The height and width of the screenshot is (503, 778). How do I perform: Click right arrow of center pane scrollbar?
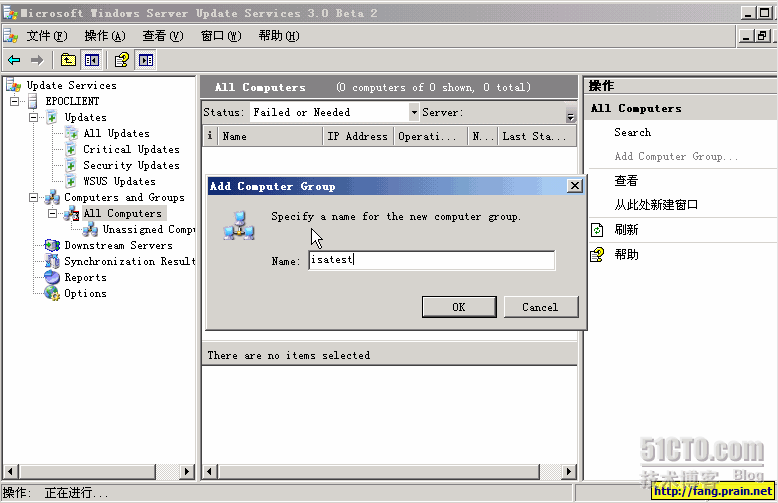point(569,471)
